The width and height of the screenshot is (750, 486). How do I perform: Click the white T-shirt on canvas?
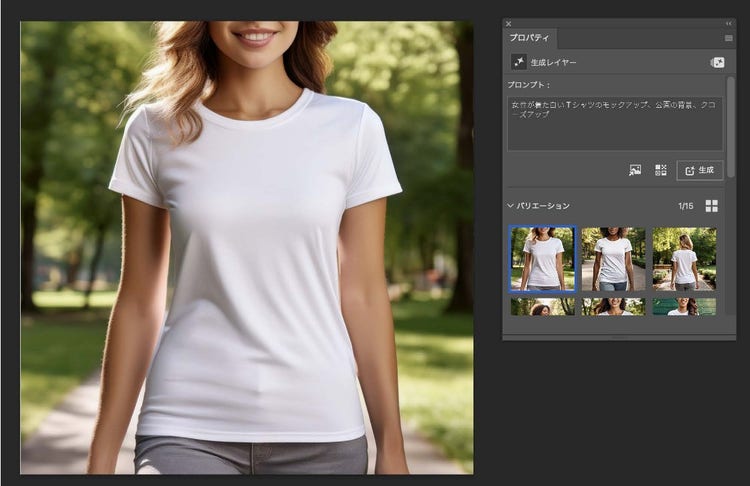coord(255,270)
